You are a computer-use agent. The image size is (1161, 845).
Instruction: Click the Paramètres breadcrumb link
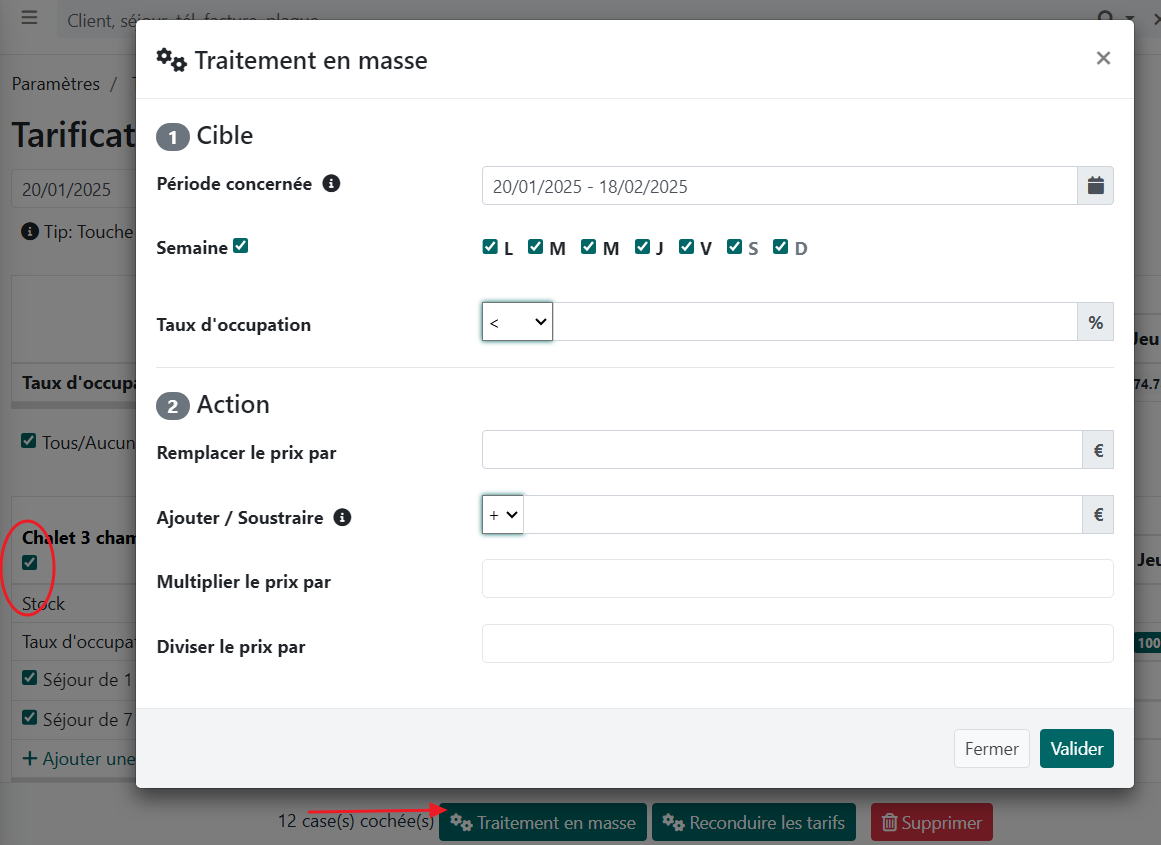pyautogui.click(x=56, y=84)
